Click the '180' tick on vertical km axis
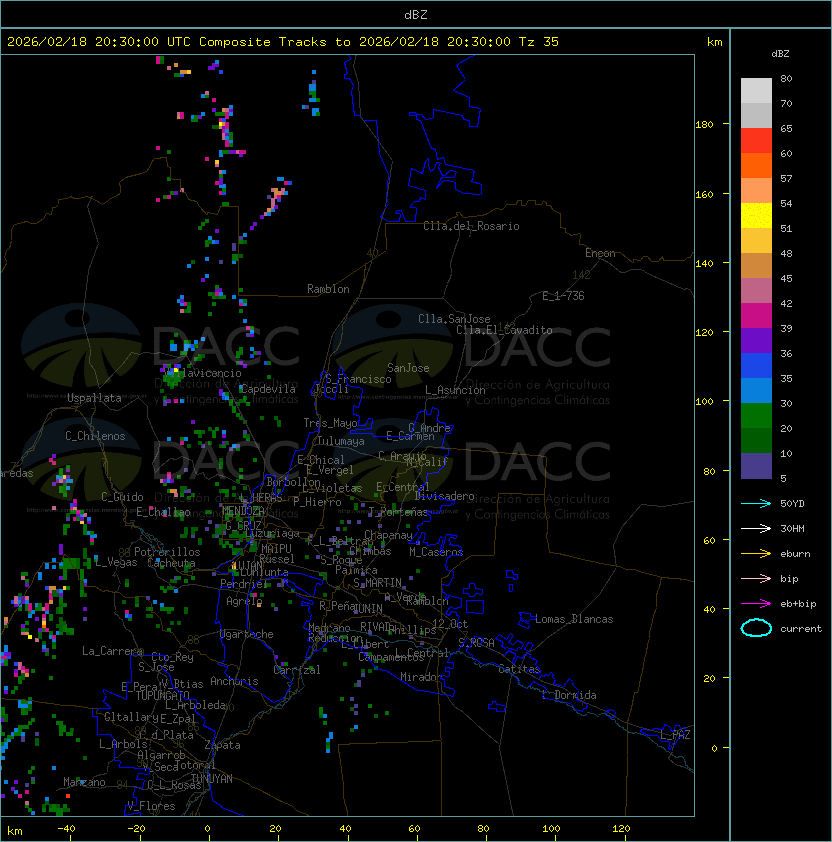The height and width of the screenshot is (842, 832). 704,124
